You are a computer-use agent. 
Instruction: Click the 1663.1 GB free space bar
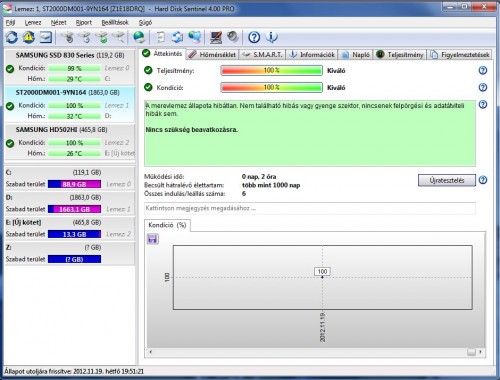[74, 209]
